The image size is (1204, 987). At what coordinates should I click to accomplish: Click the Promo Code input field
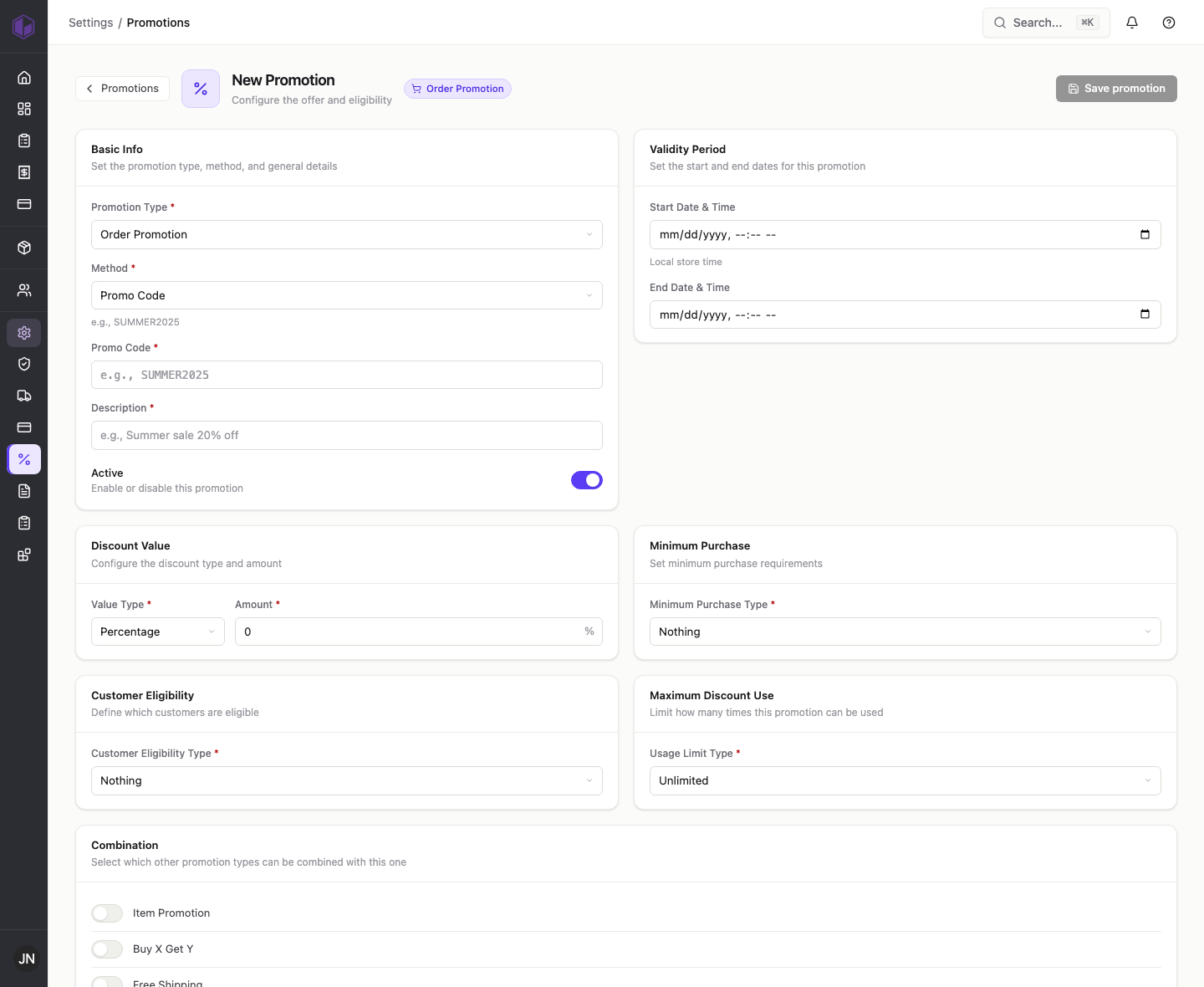(347, 375)
